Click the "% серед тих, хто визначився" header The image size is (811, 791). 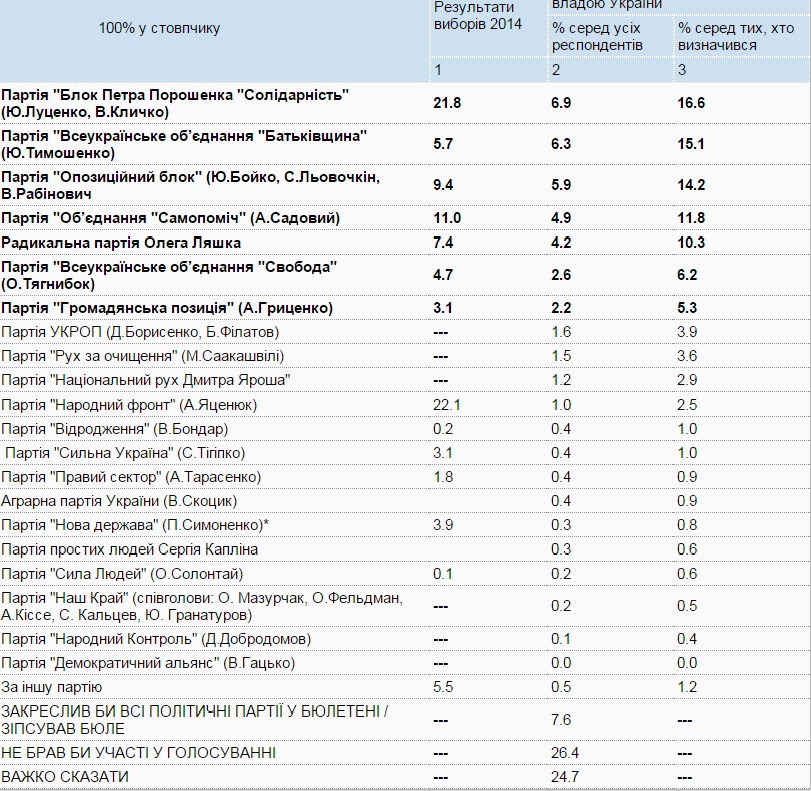pos(736,37)
